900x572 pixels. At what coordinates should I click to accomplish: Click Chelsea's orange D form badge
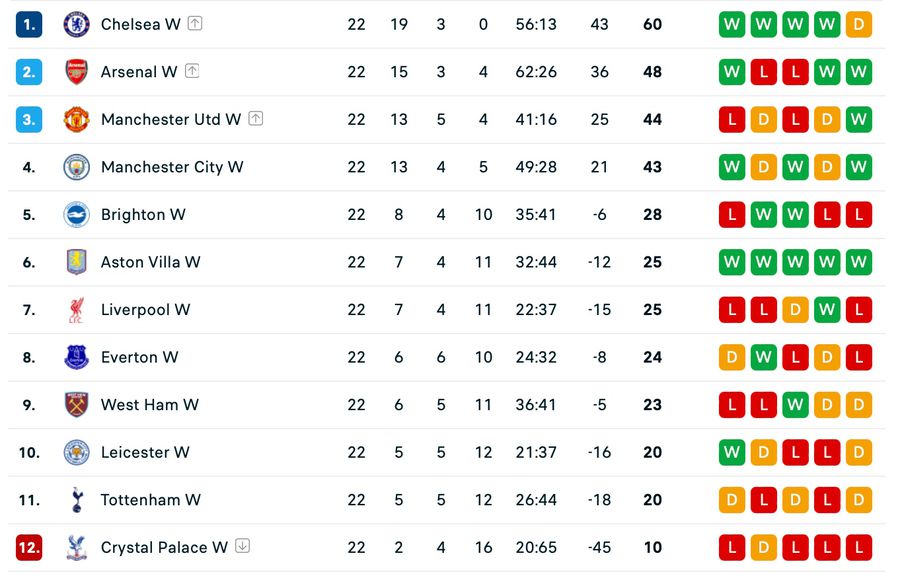tap(859, 25)
